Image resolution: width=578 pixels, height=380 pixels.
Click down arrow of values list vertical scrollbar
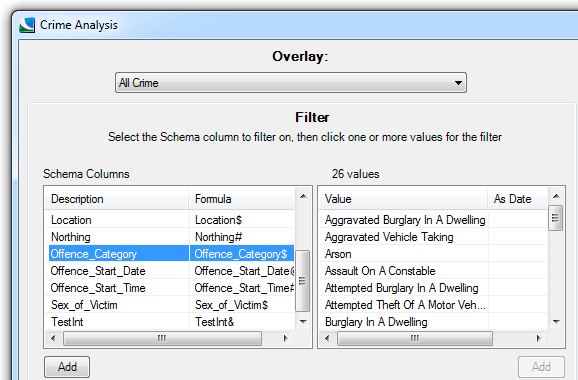556,322
